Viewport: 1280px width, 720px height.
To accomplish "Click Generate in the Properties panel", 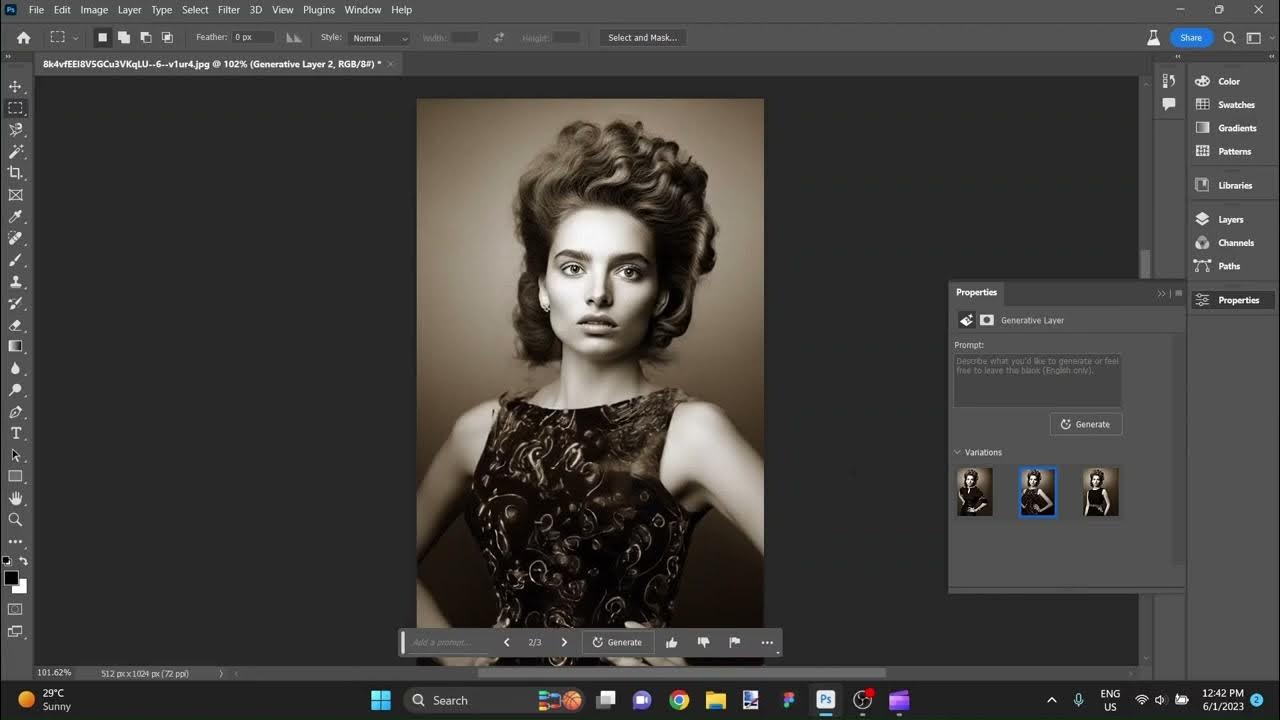I will 1086,424.
